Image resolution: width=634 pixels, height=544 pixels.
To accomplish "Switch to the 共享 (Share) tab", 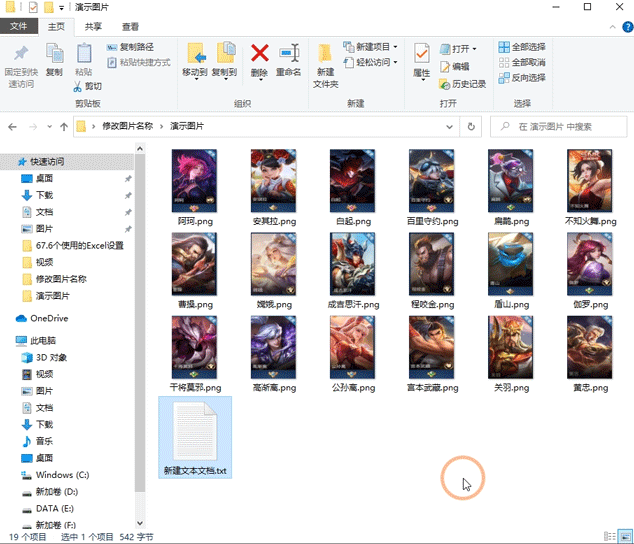I will pos(93,27).
